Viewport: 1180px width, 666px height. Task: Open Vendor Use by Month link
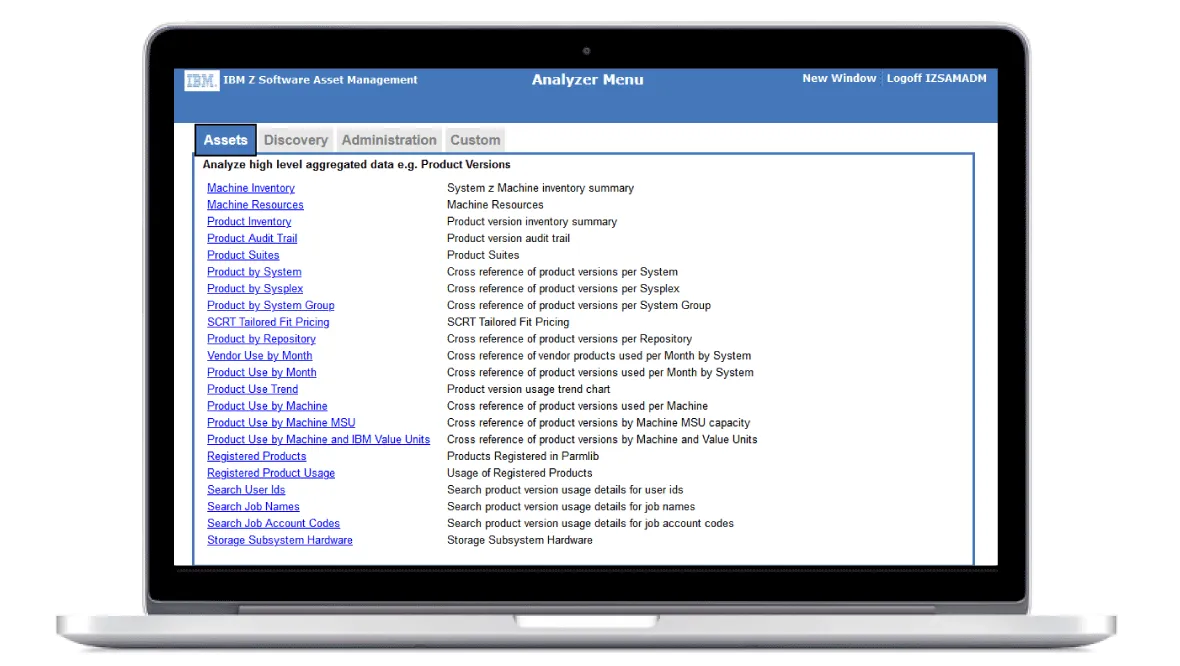pyautogui.click(x=260, y=356)
